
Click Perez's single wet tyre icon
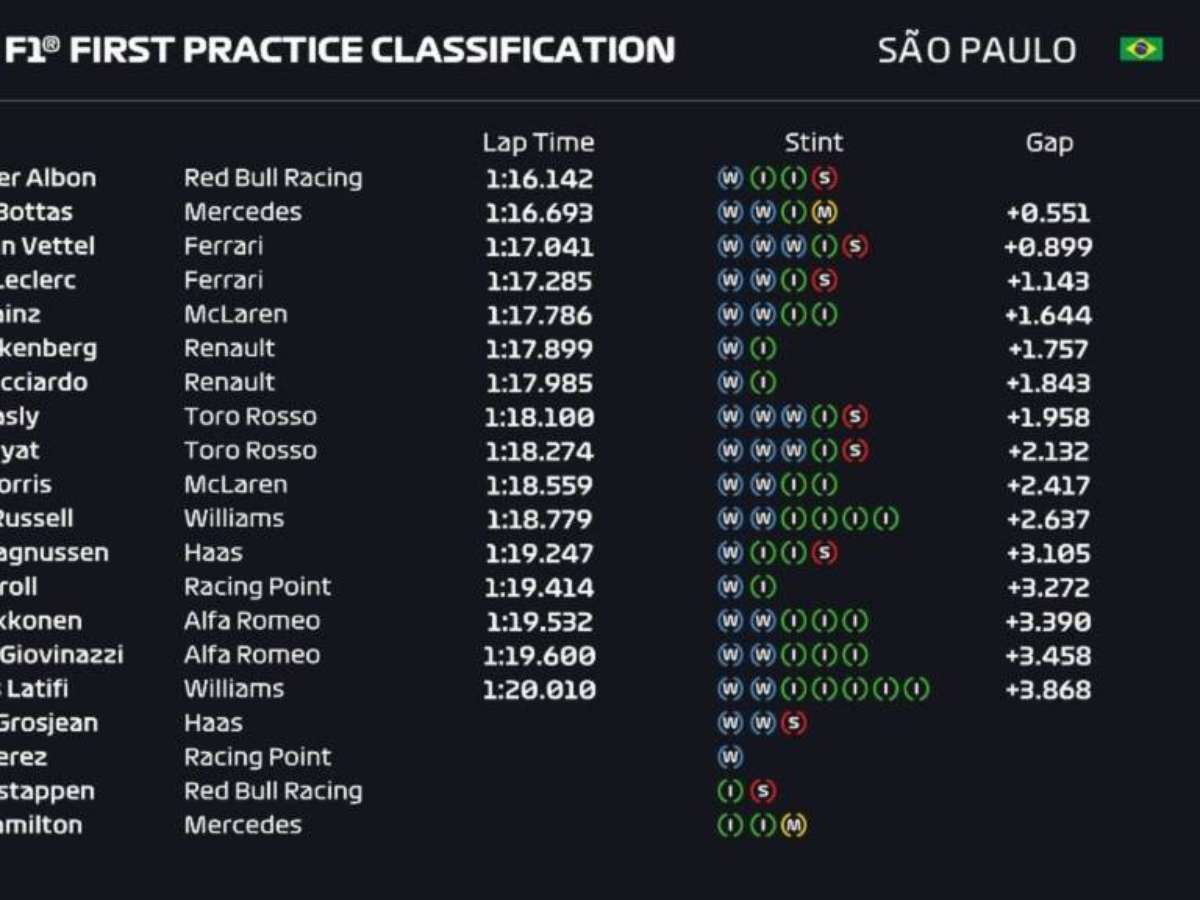[730, 757]
